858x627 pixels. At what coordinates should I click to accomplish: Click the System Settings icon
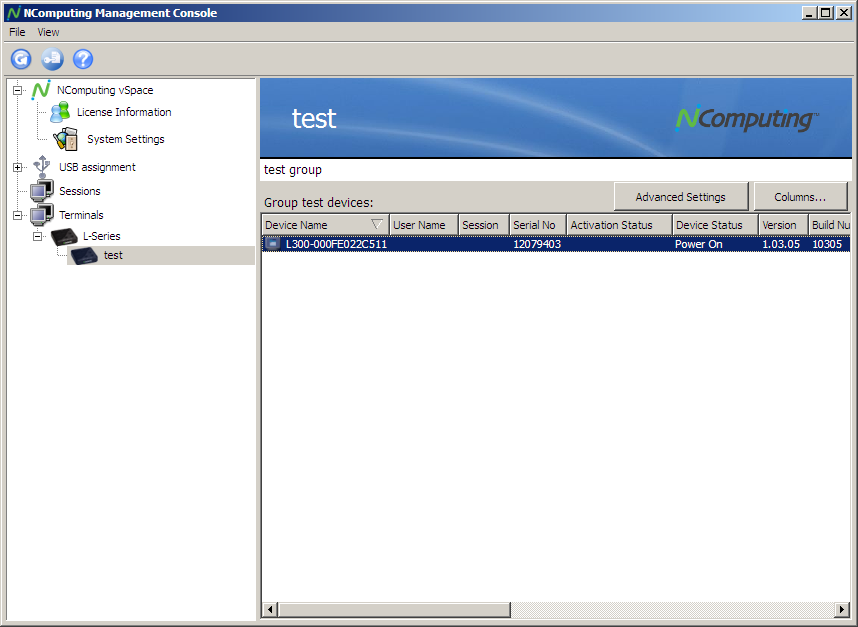click(66, 139)
